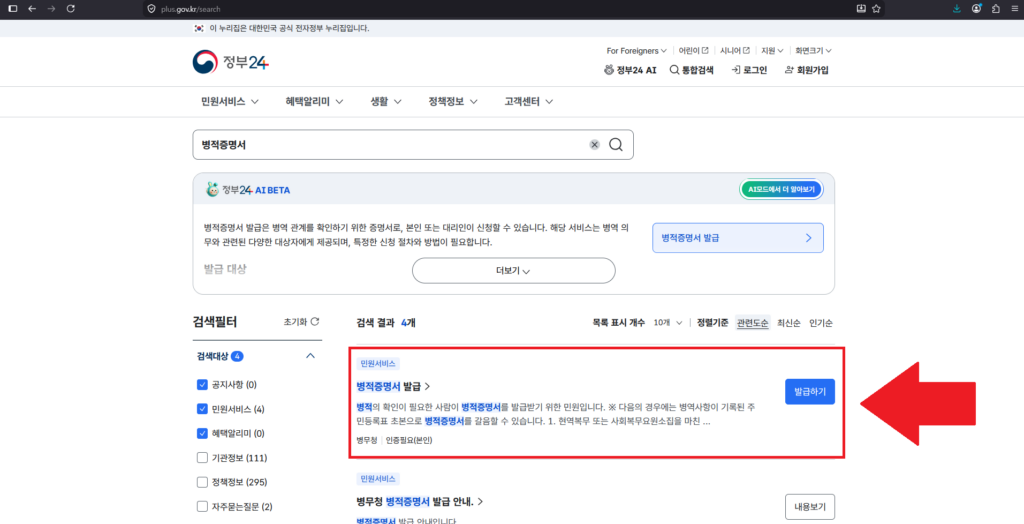Open the browser downloads icon
The height and width of the screenshot is (524, 1024).
[x=957, y=8]
